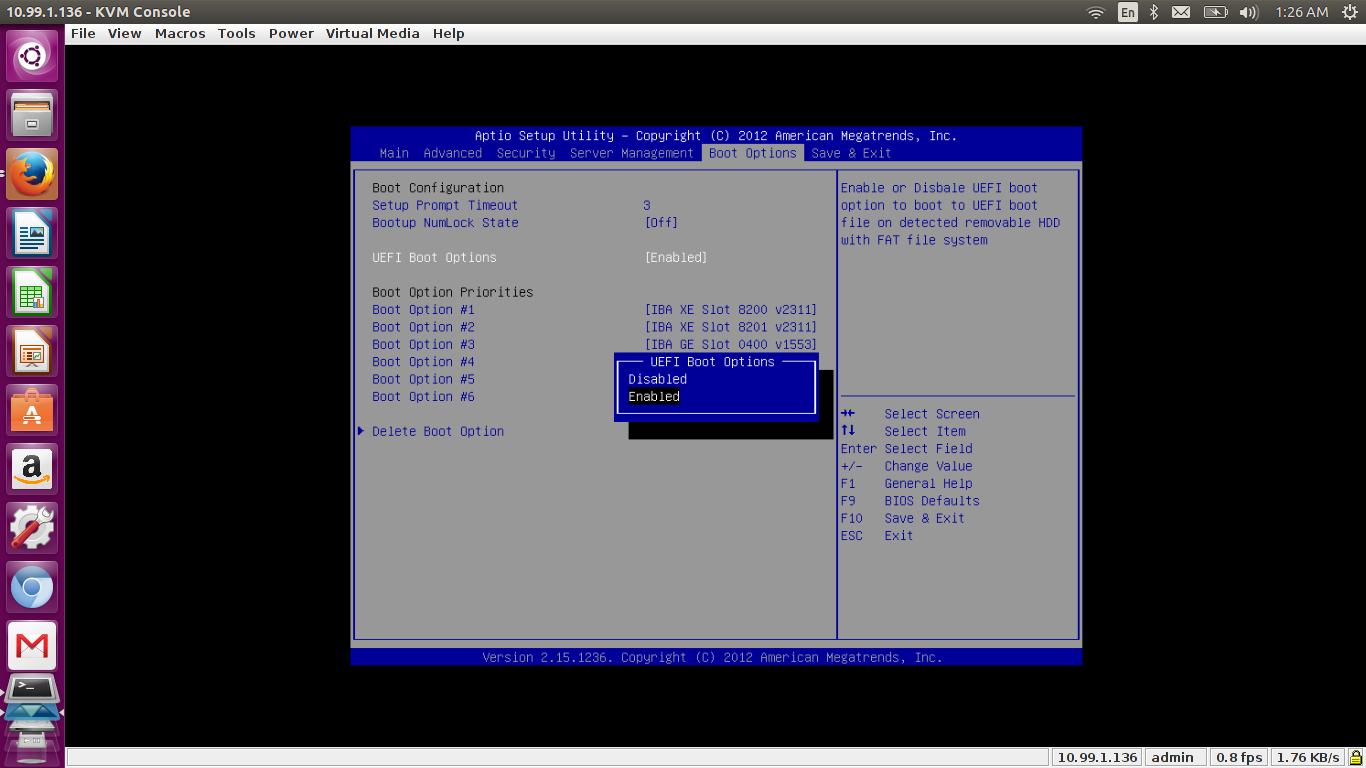Open the mail messaging indicator
The width and height of the screenshot is (1366, 768).
pos(1181,12)
